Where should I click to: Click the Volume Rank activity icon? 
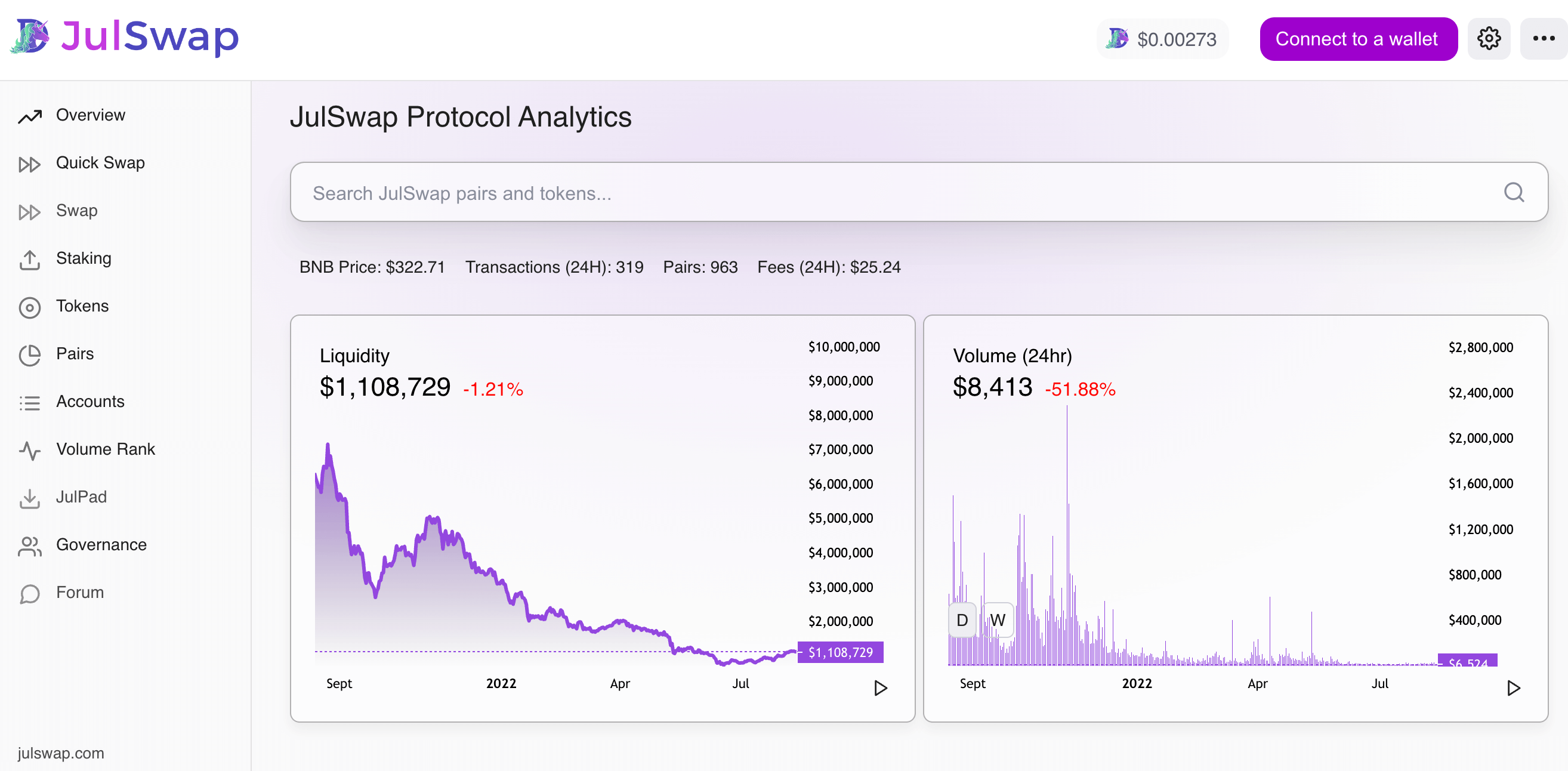29,451
